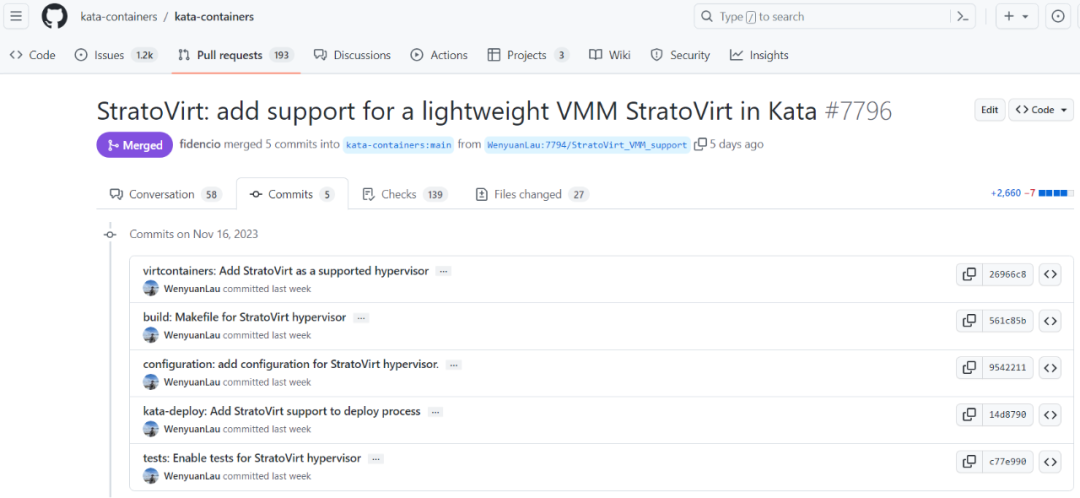Open the hamburger navigation menu
The width and height of the screenshot is (1080, 498).
tap(17, 16)
